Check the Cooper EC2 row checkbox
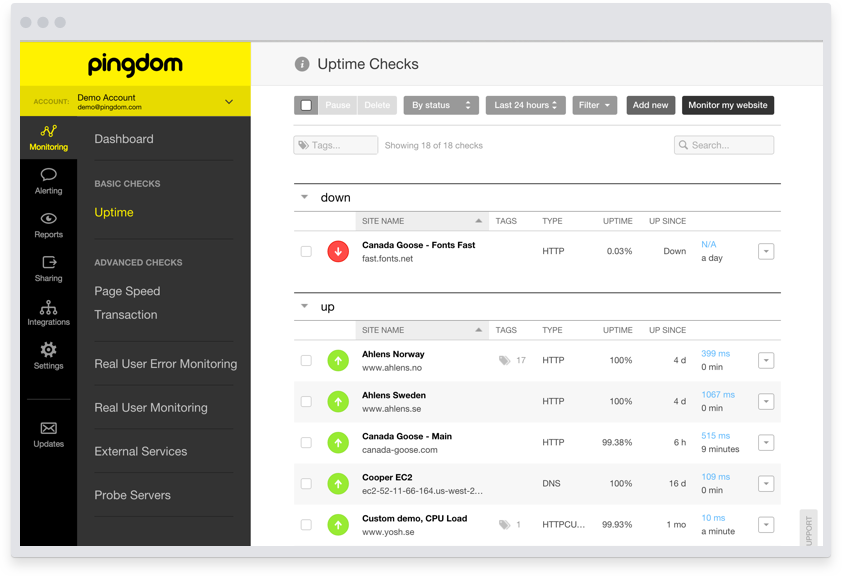842x576 pixels. [x=306, y=484]
